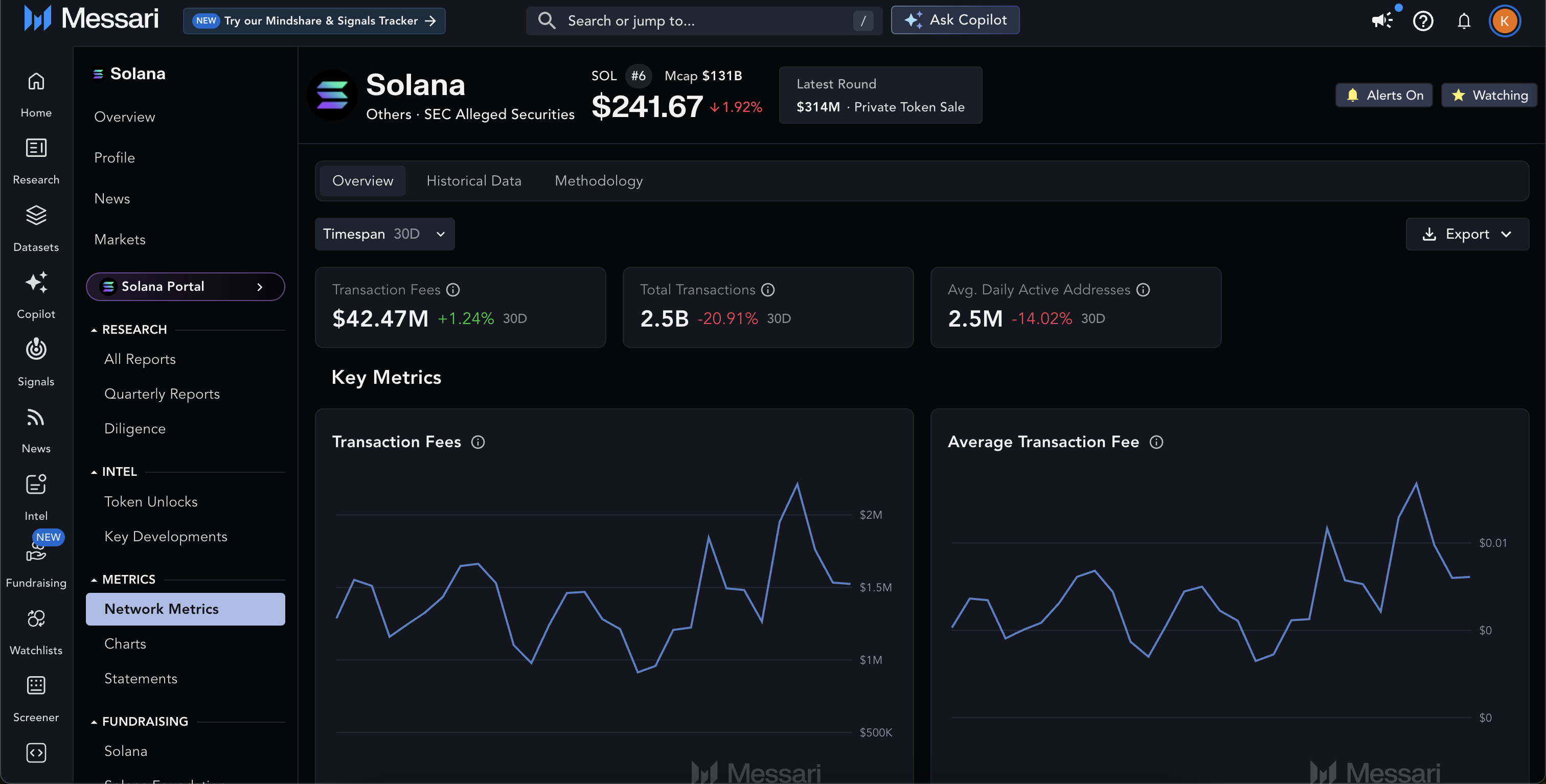Screen dimensions: 1546x784
Task: Open Charts under Metrics
Action: [x=125, y=643]
